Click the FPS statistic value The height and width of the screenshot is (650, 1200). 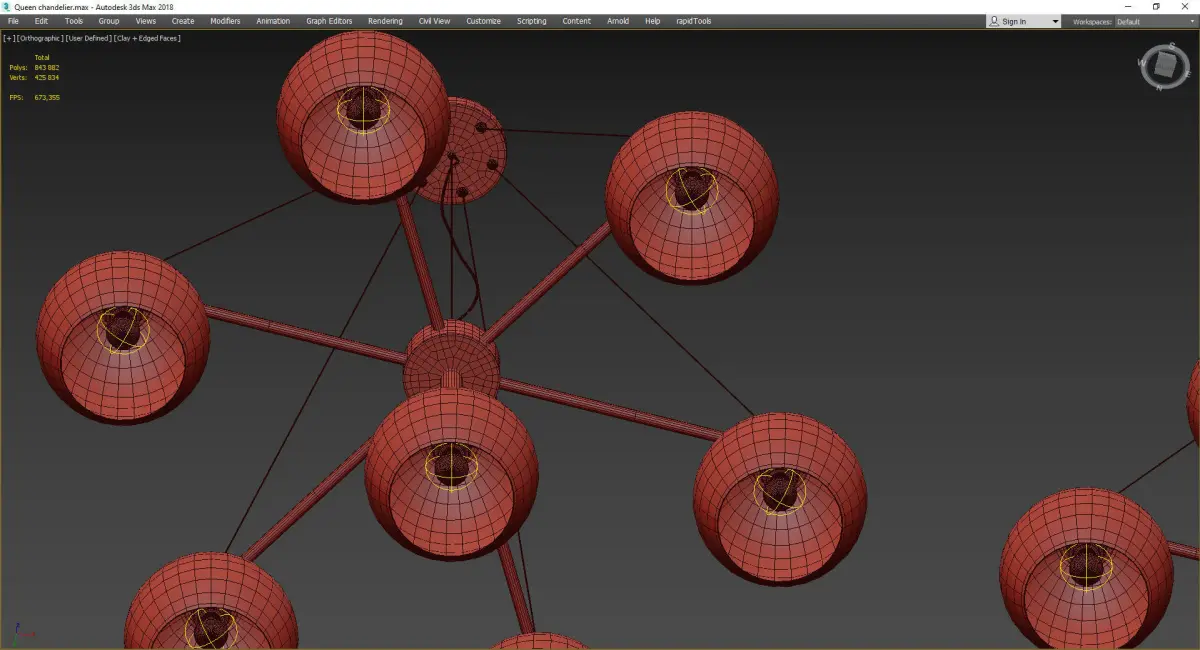coord(47,97)
